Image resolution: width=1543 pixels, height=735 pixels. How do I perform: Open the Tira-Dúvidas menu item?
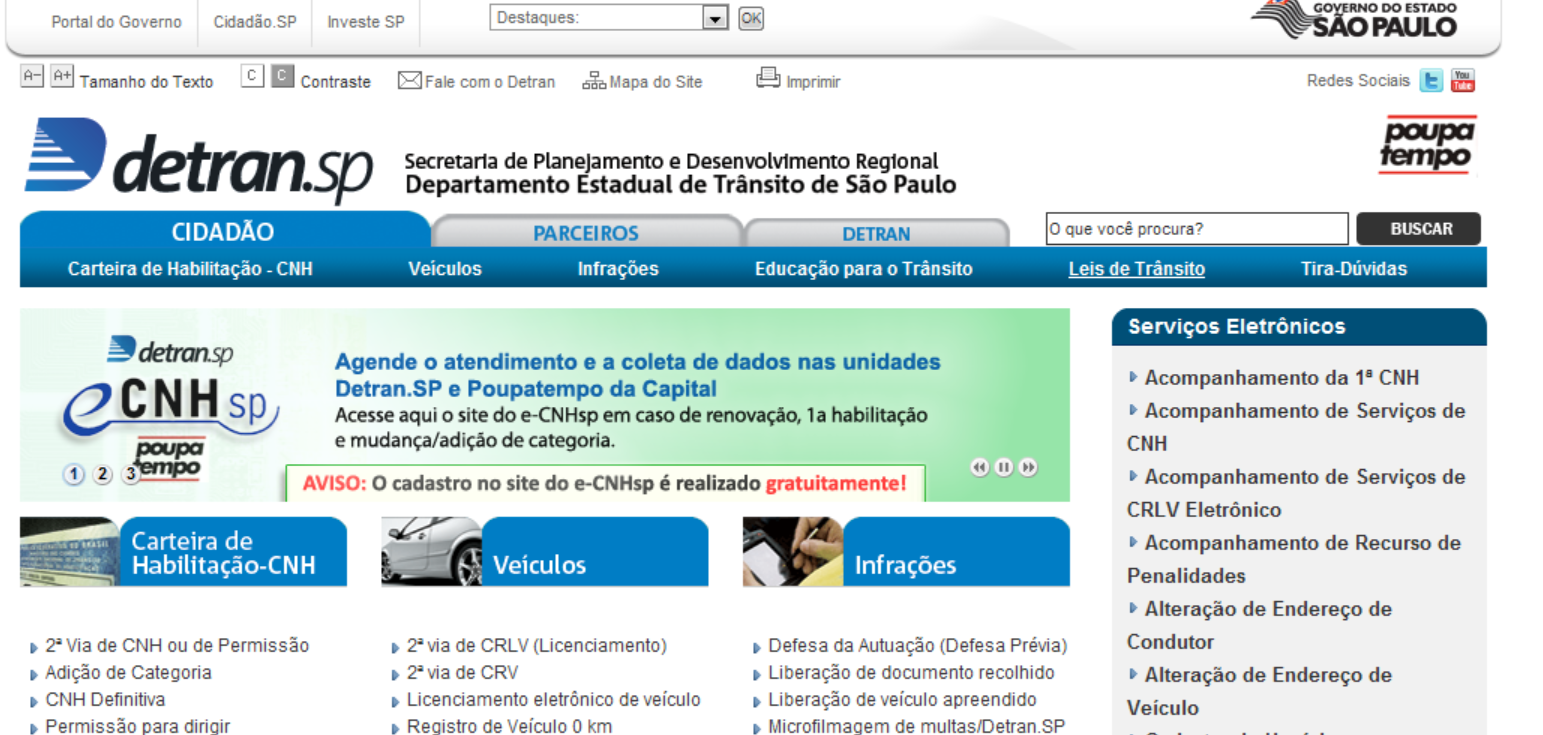tap(1353, 268)
